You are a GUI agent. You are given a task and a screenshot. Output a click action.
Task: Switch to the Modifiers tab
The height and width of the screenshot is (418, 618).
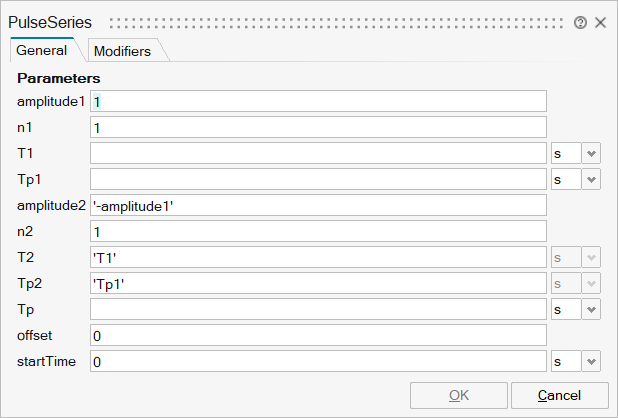(x=121, y=50)
